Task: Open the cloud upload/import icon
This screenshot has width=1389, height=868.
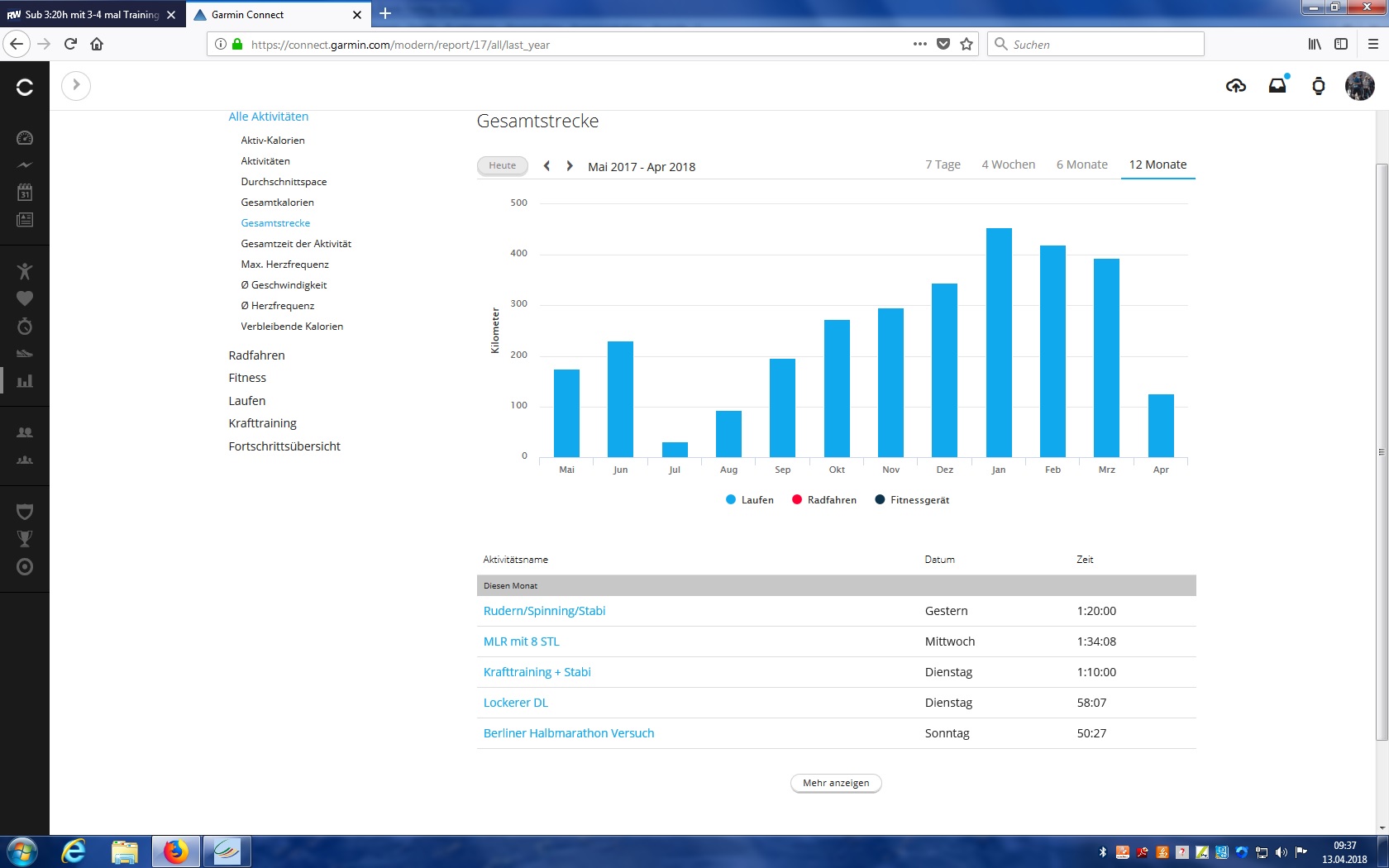Action: point(1235,86)
